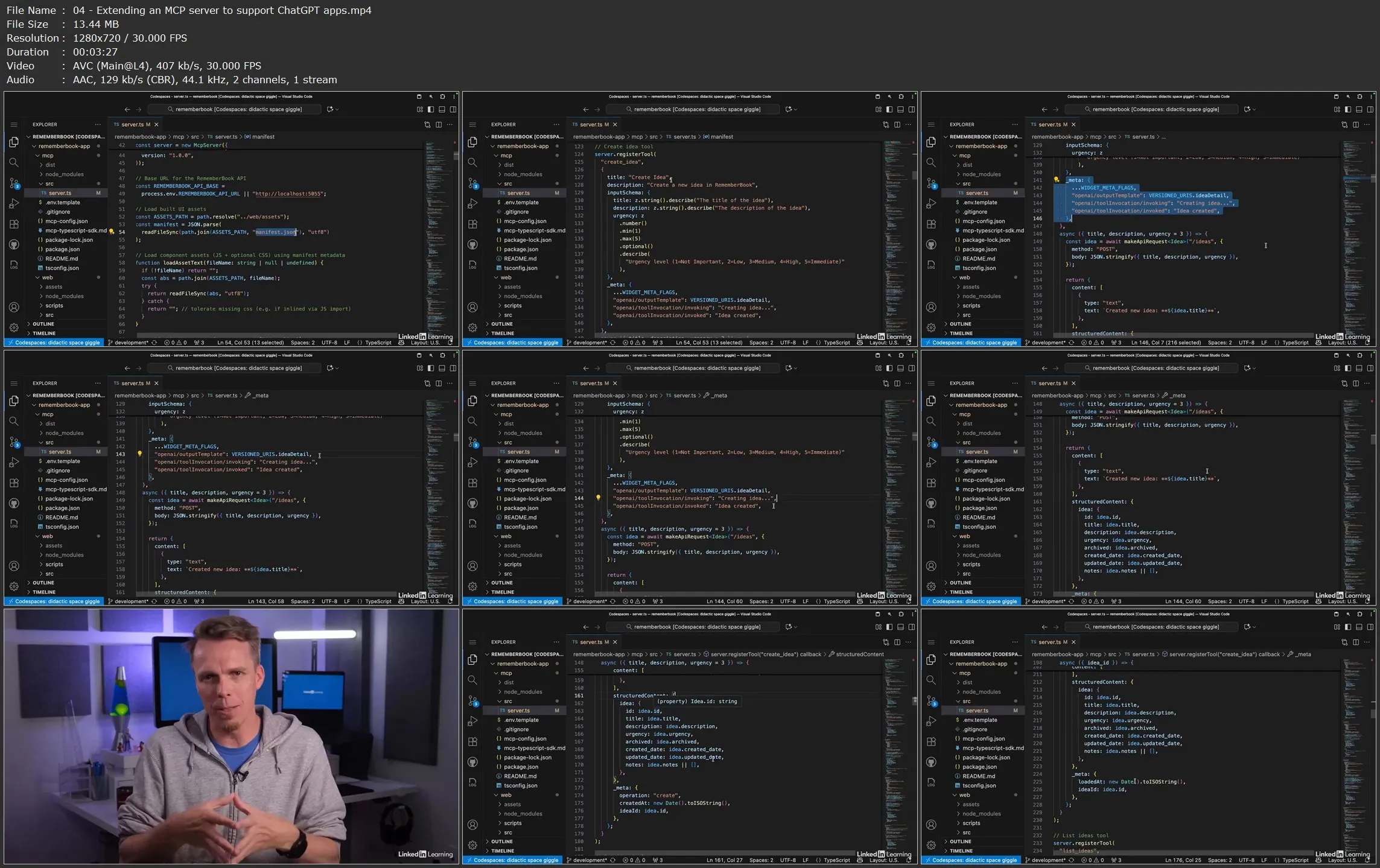Click the minimap scroll slider in manifest.json frame

click(456, 156)
